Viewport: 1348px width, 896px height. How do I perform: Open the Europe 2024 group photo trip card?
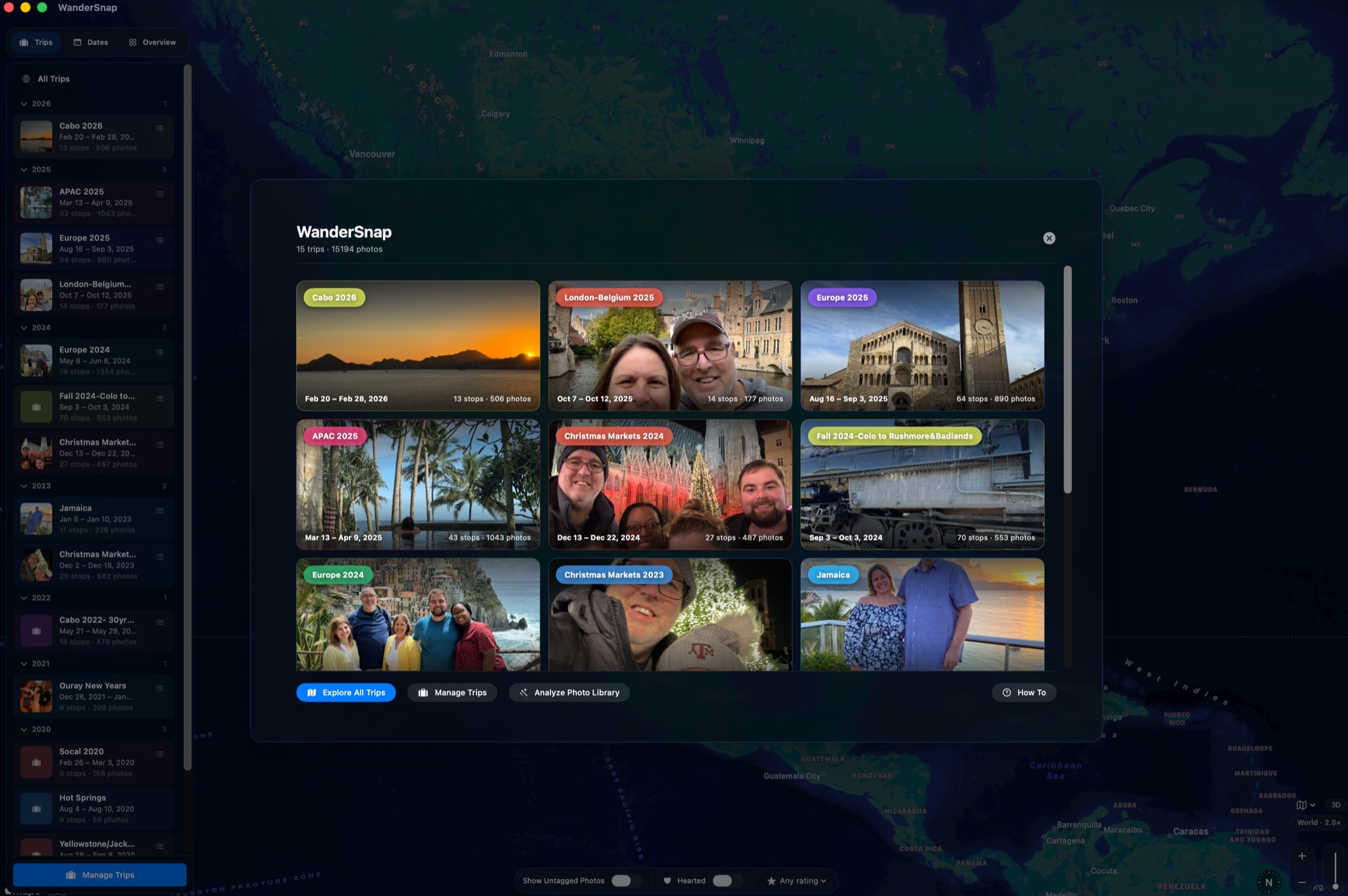[418, 614]
